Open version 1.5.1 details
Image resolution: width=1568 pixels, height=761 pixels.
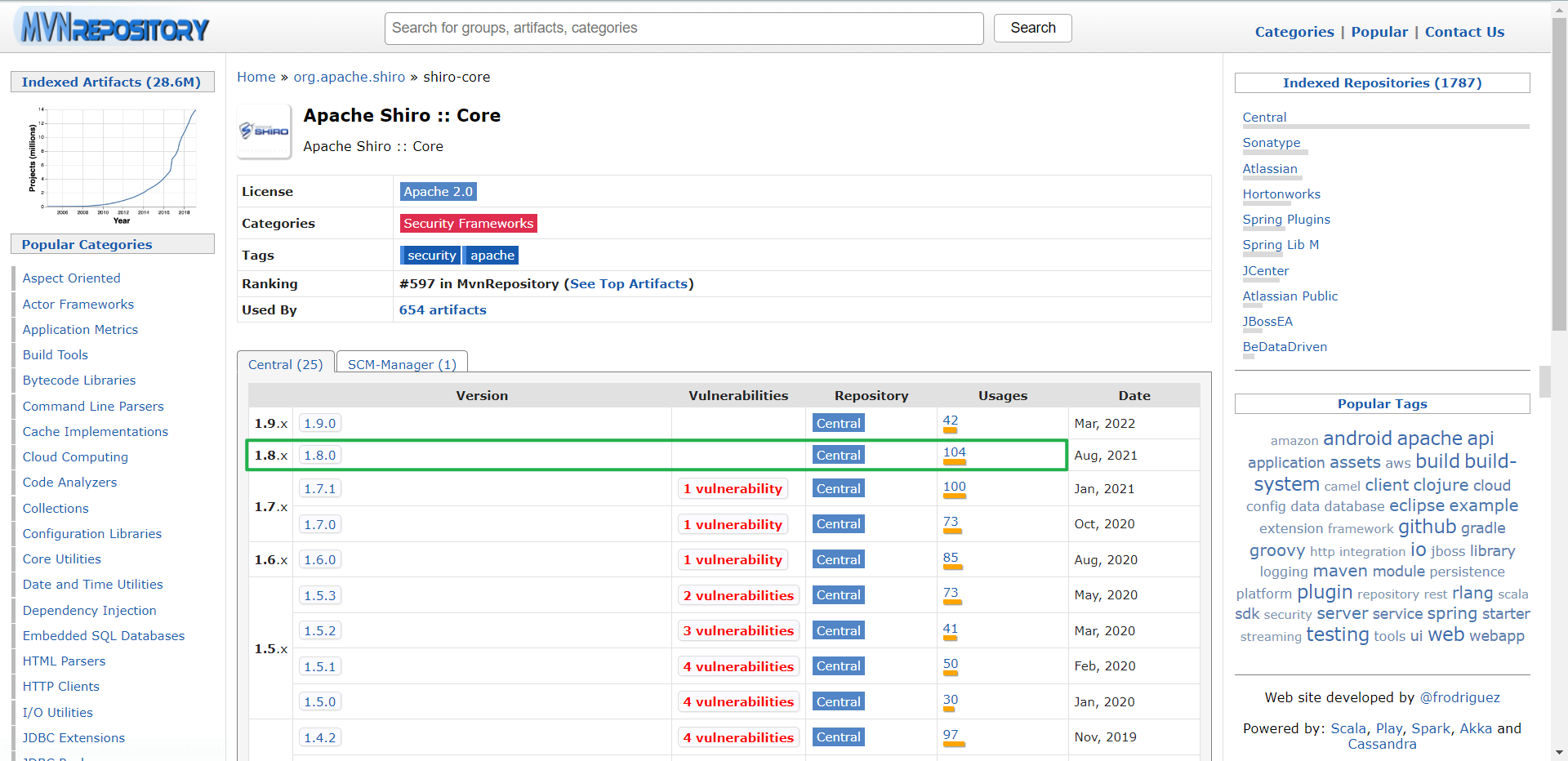320,666
